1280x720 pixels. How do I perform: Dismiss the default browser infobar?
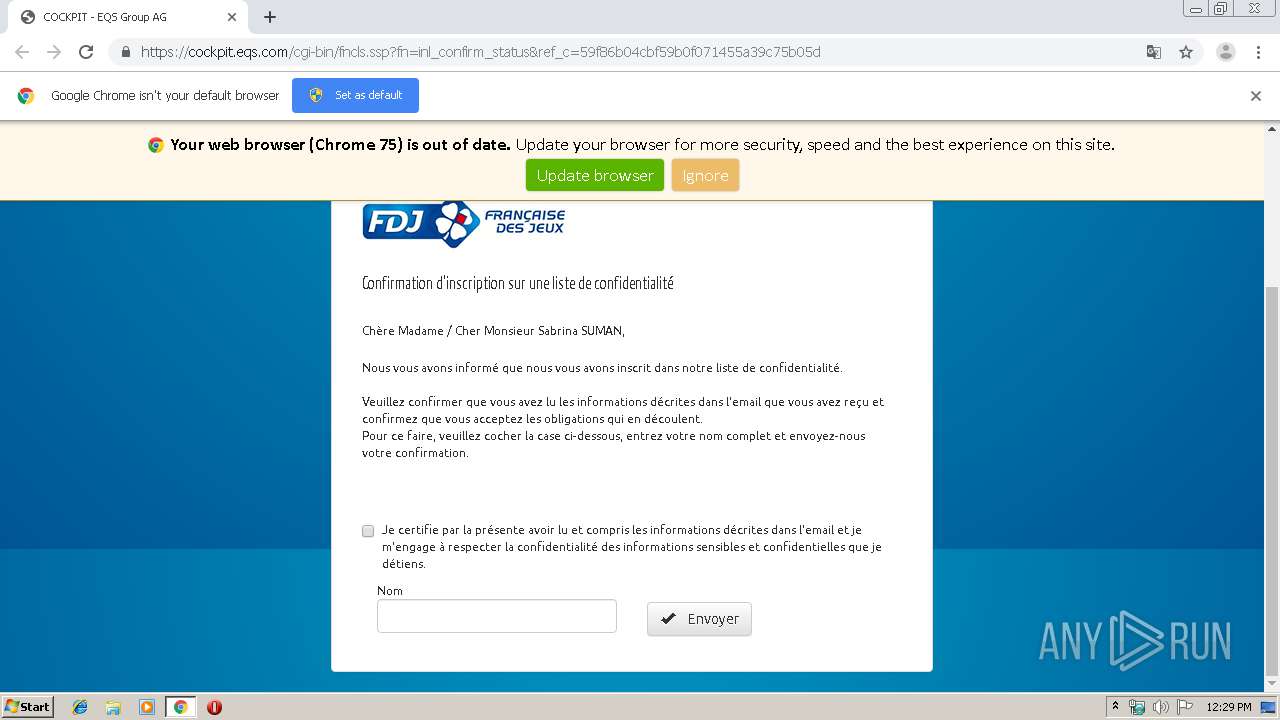[1256, 96]
